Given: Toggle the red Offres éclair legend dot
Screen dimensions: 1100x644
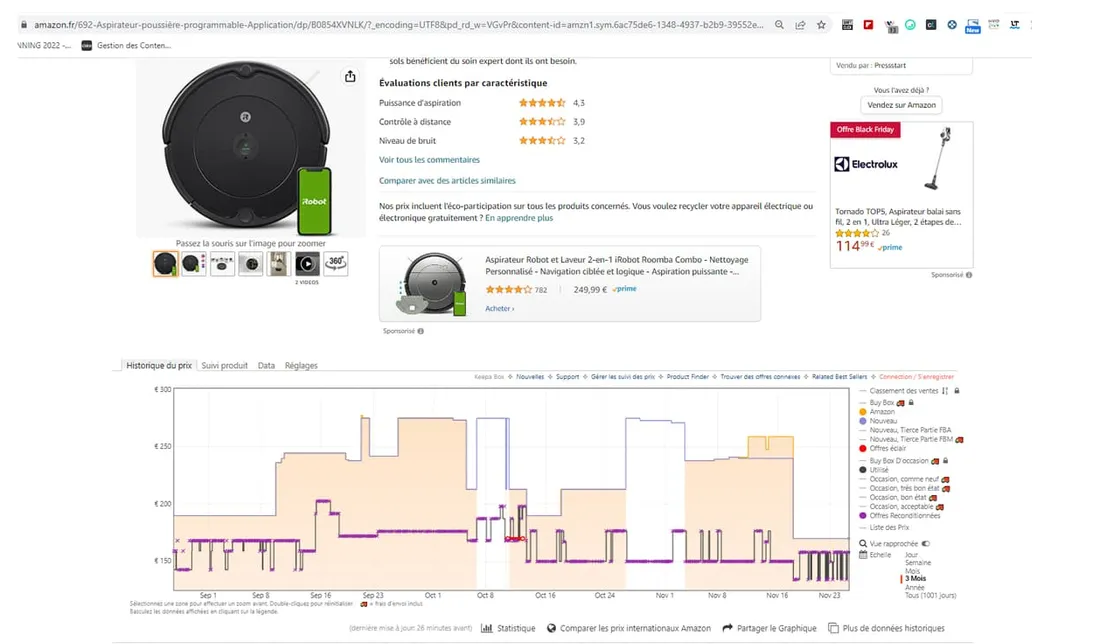Looking at the screenshot, I should coord(863,448).
